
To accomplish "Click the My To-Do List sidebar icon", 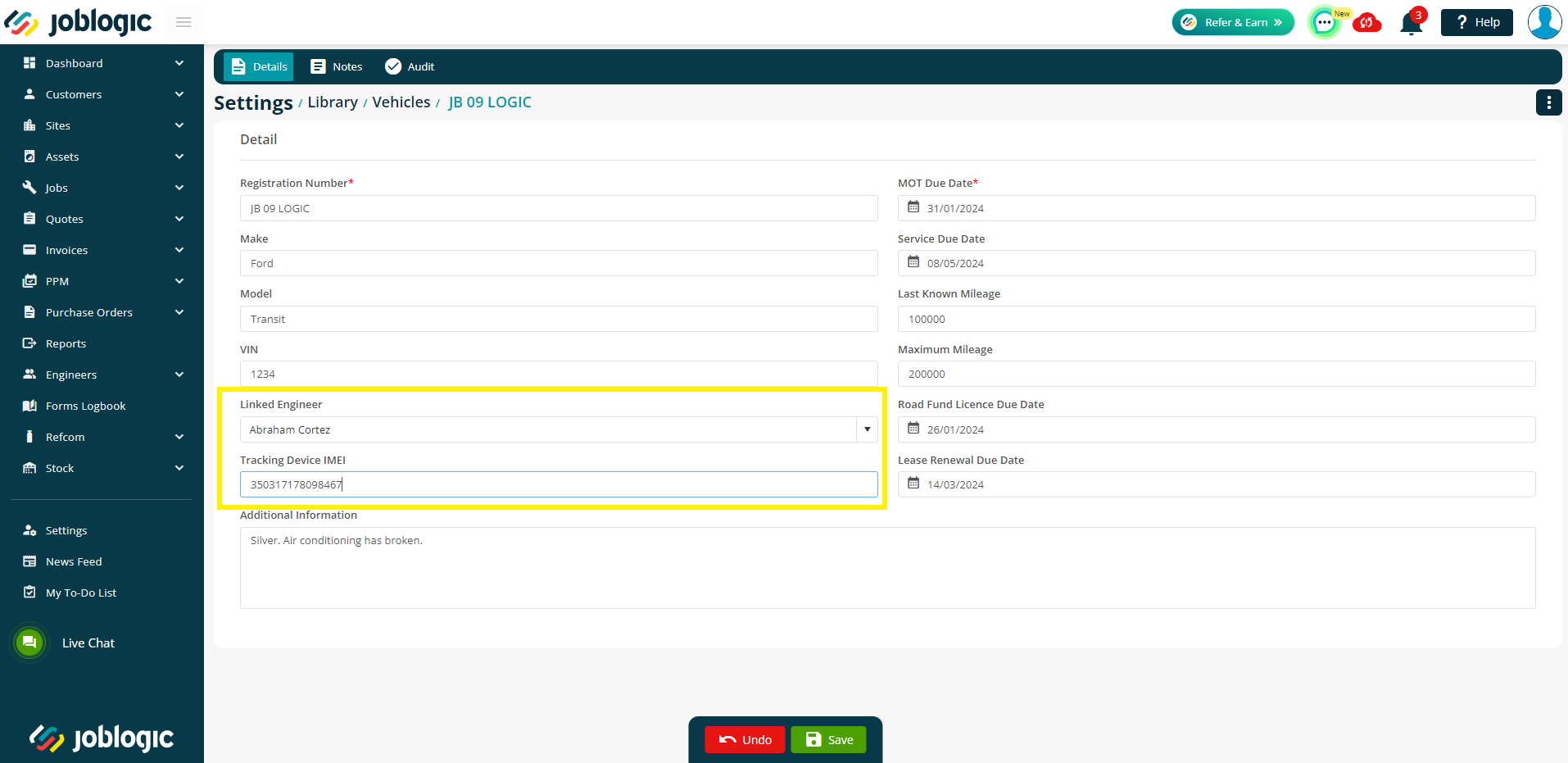I will click(x=29, y=593).
